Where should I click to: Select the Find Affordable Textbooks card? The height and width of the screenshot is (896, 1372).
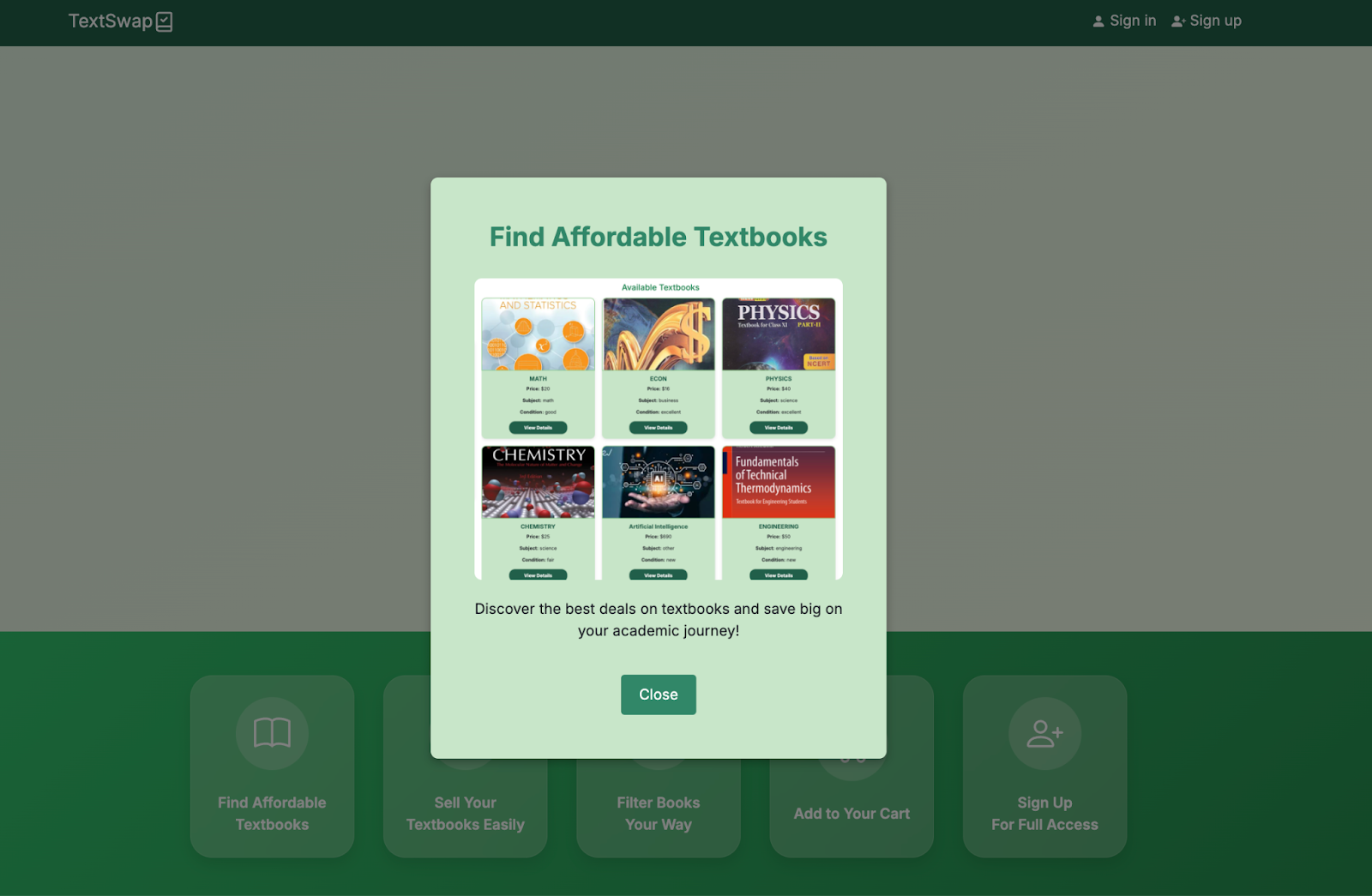(x=272, y=812)
